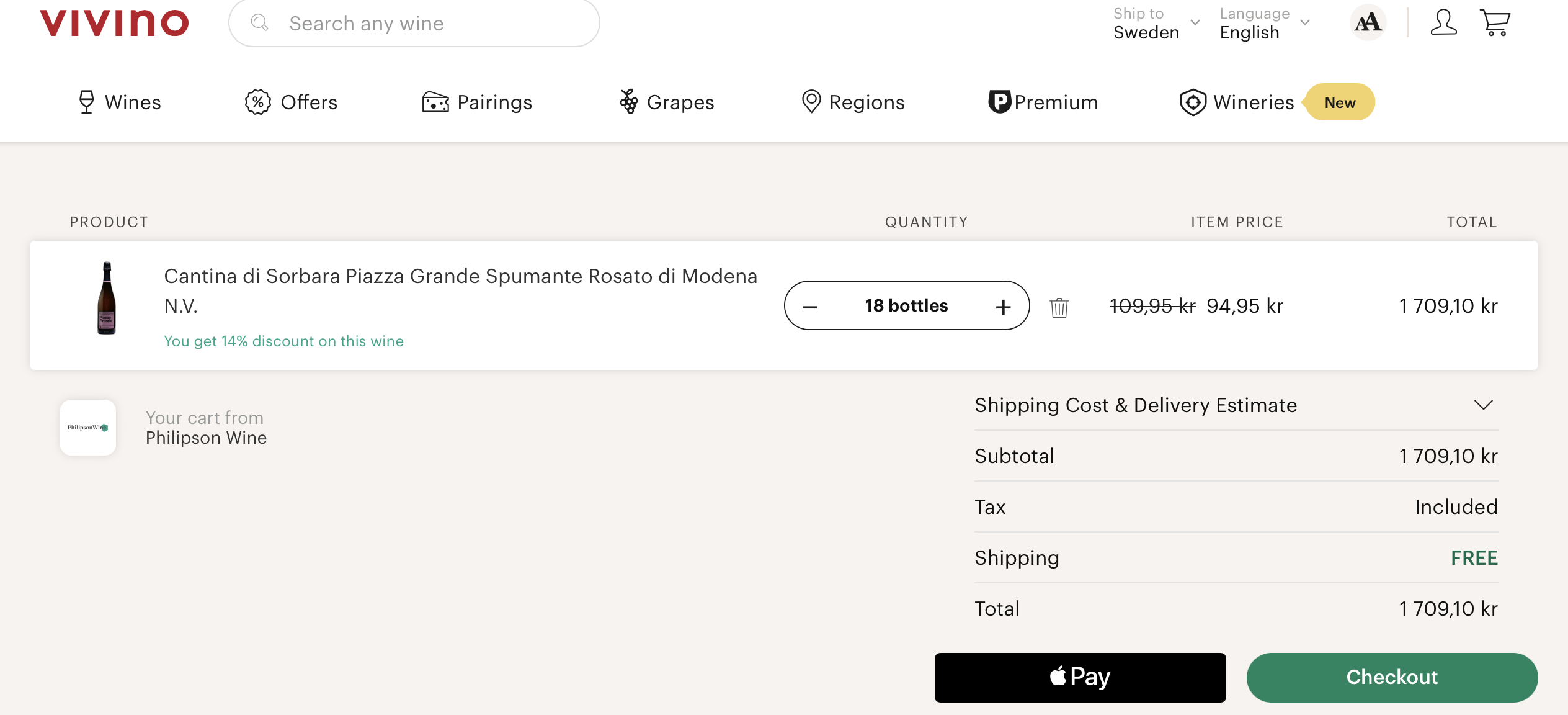The height and width of the screenshot is (715, 1568).
Task: Open the user account profile icon
Action: pyautogui.click(x=1443, y=23)
